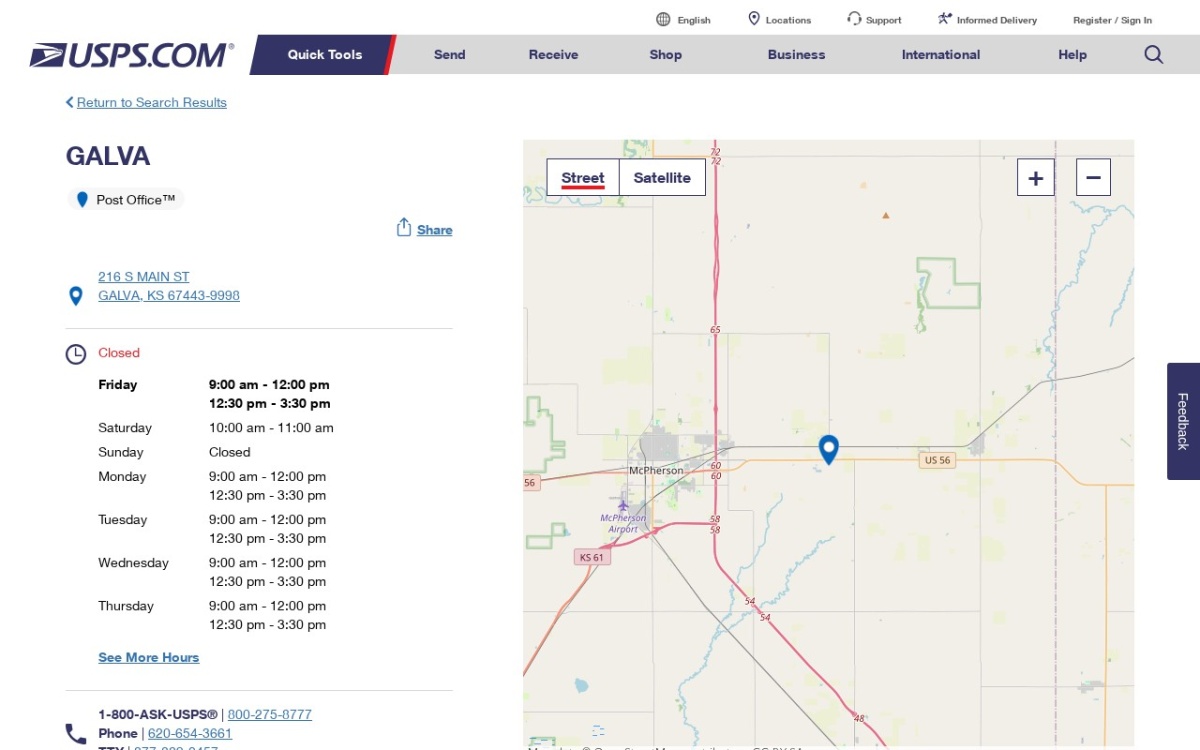
Task: Click Saturday hours 10:00 am - 11:00 am
Action: (271, 428)
